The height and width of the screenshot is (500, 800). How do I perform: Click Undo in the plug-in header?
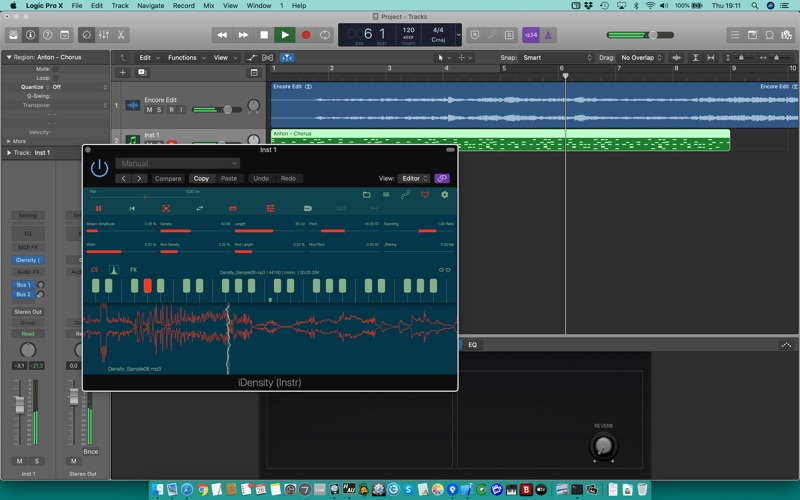[261, 179]
